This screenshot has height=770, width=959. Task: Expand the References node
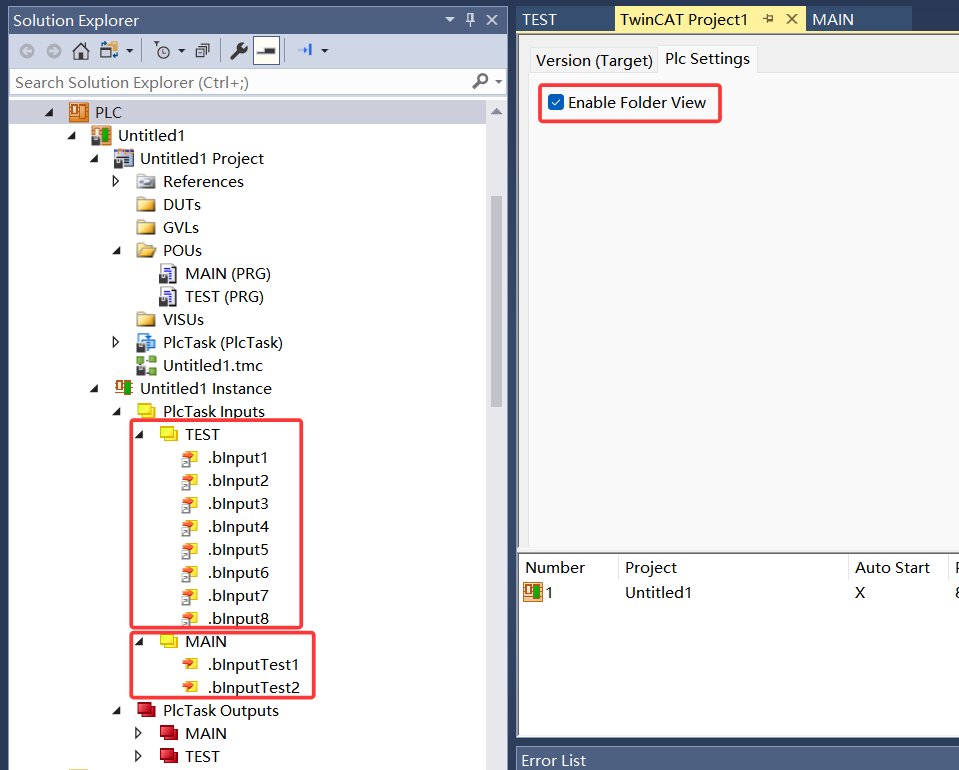point(116,181)
